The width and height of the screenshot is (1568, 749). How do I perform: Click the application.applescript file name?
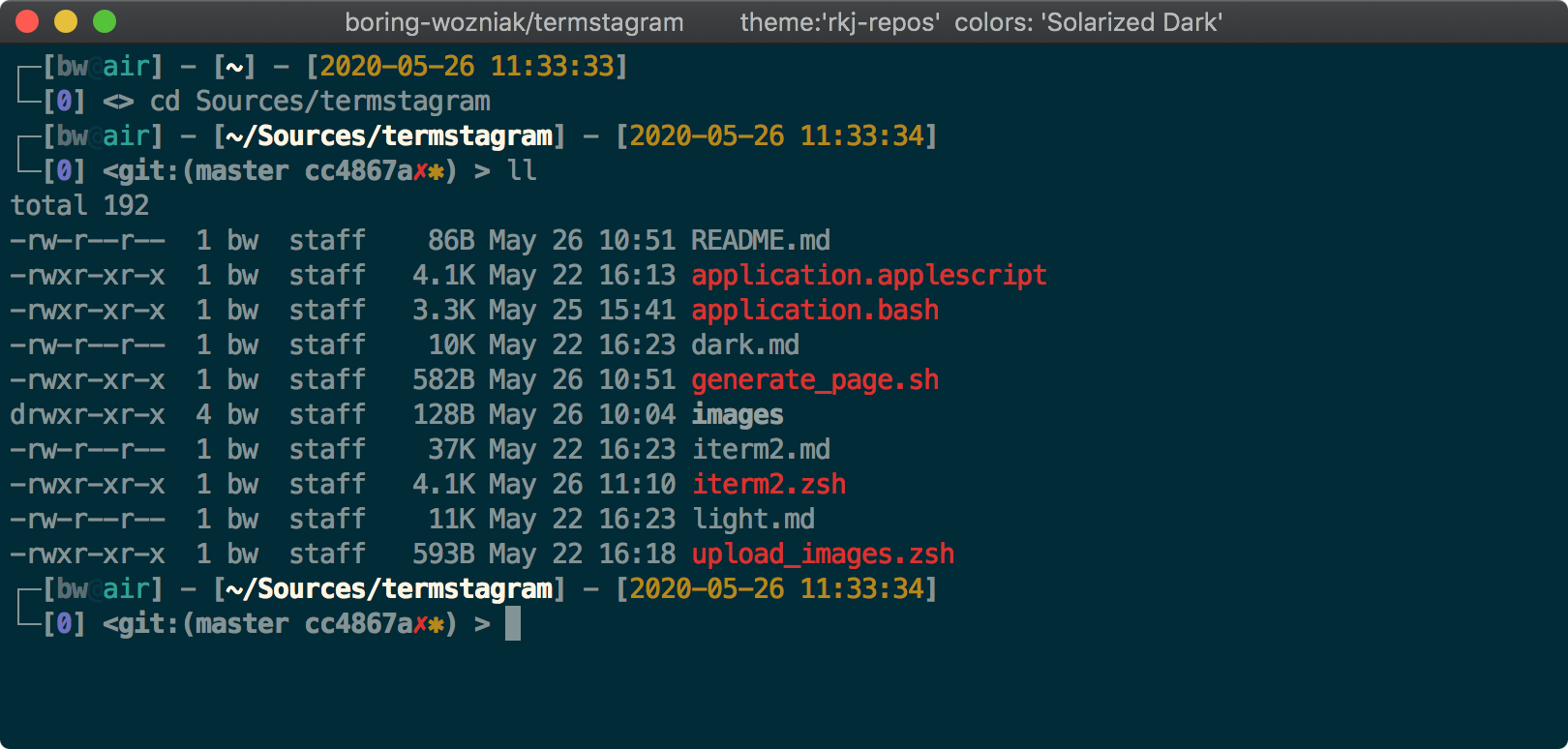pos(868,275)
